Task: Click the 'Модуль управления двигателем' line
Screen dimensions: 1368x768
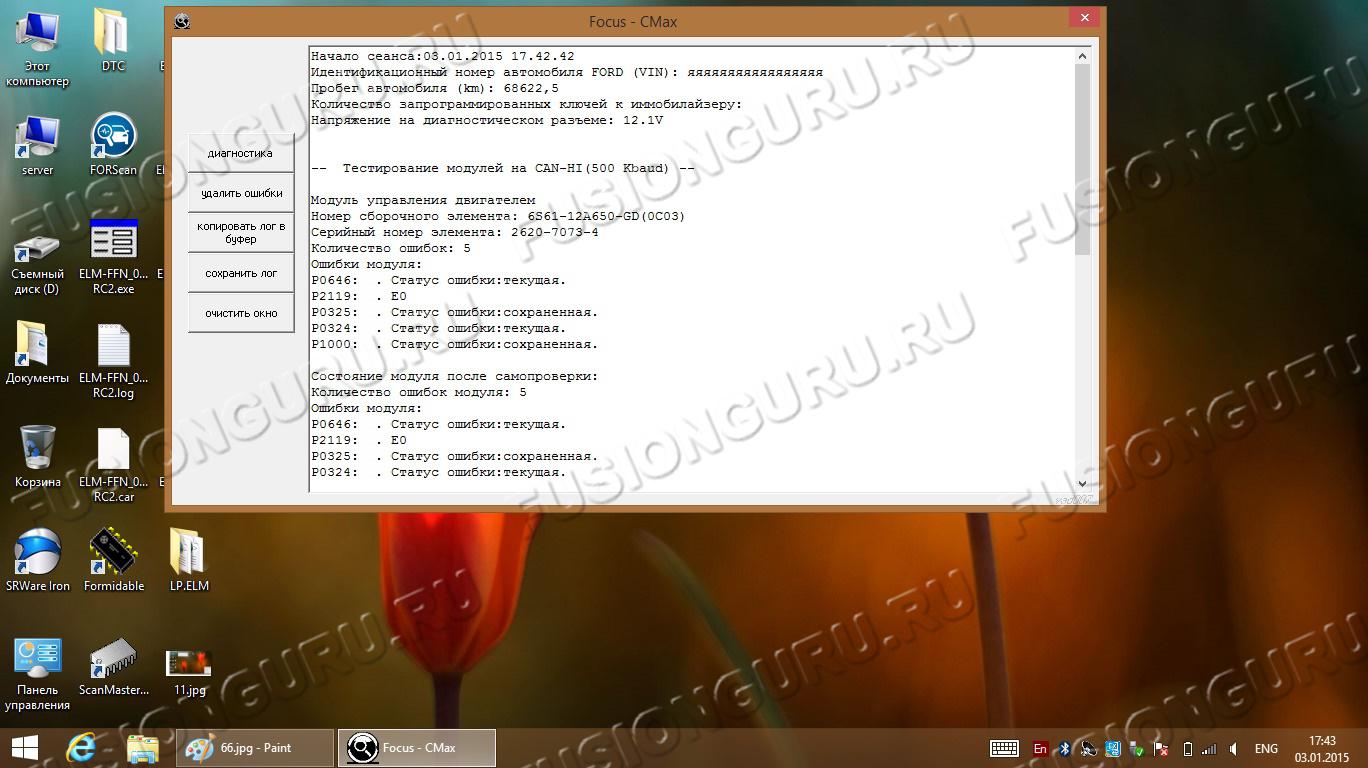Action: tap(423, 200)
